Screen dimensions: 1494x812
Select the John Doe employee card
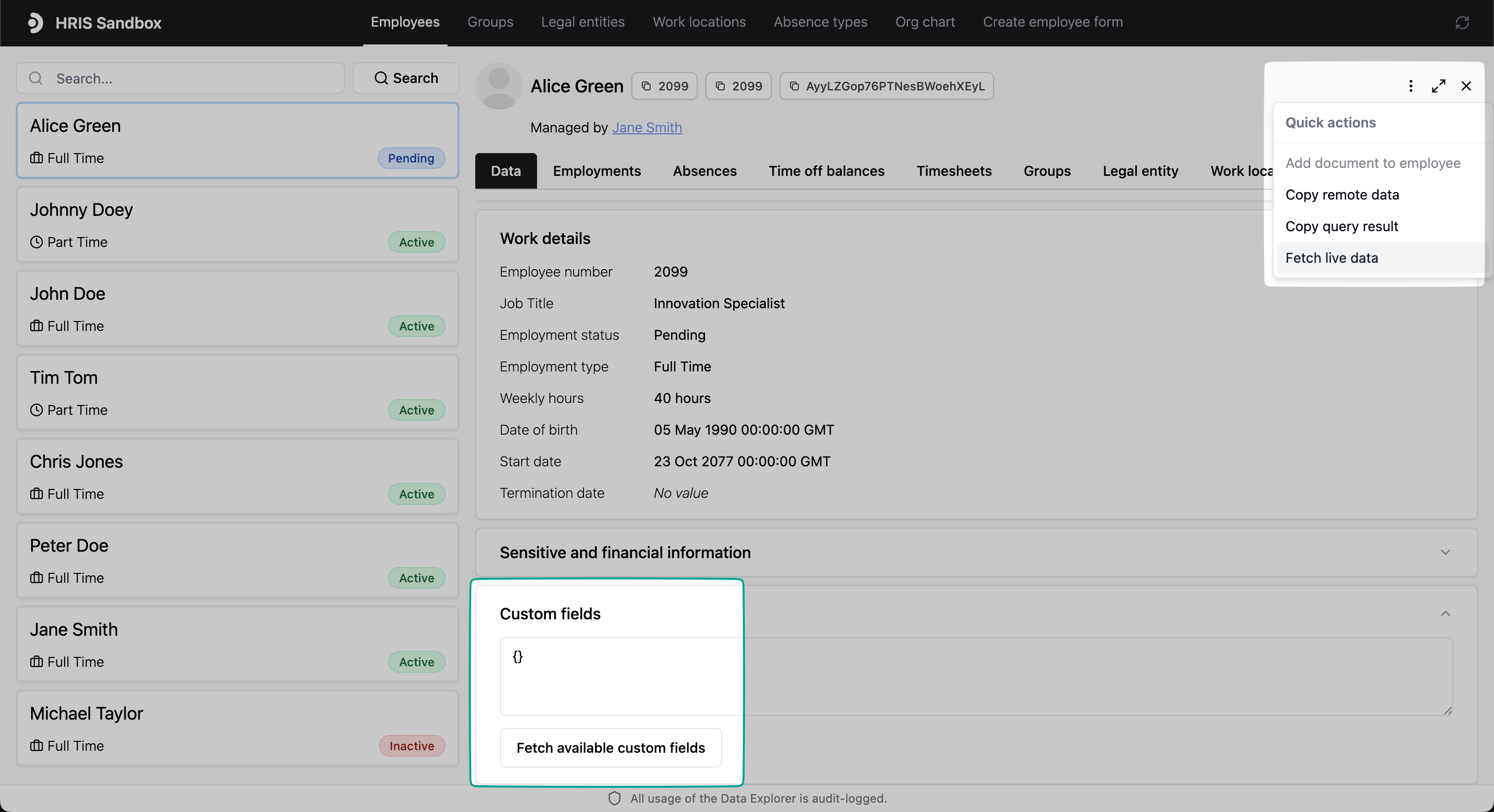tap(237, 309)
